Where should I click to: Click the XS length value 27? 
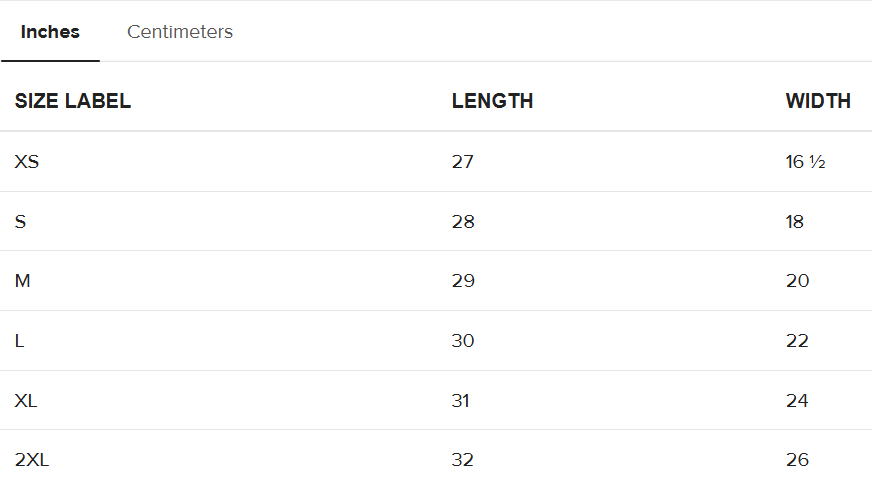click(463, 161)
